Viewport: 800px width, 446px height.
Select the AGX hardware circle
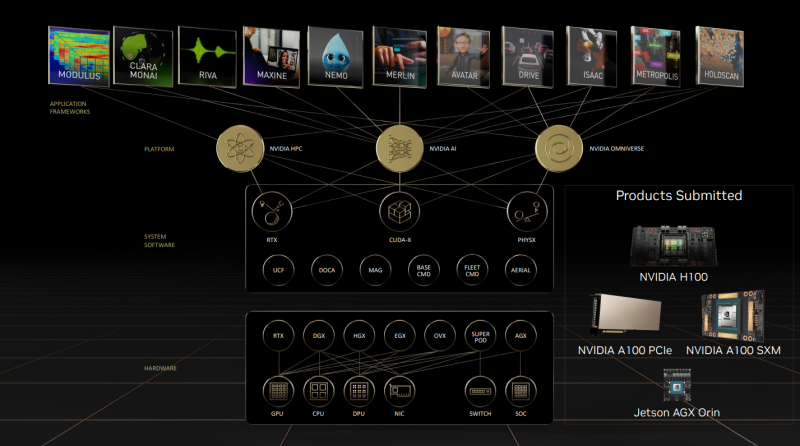click(521, 336)
